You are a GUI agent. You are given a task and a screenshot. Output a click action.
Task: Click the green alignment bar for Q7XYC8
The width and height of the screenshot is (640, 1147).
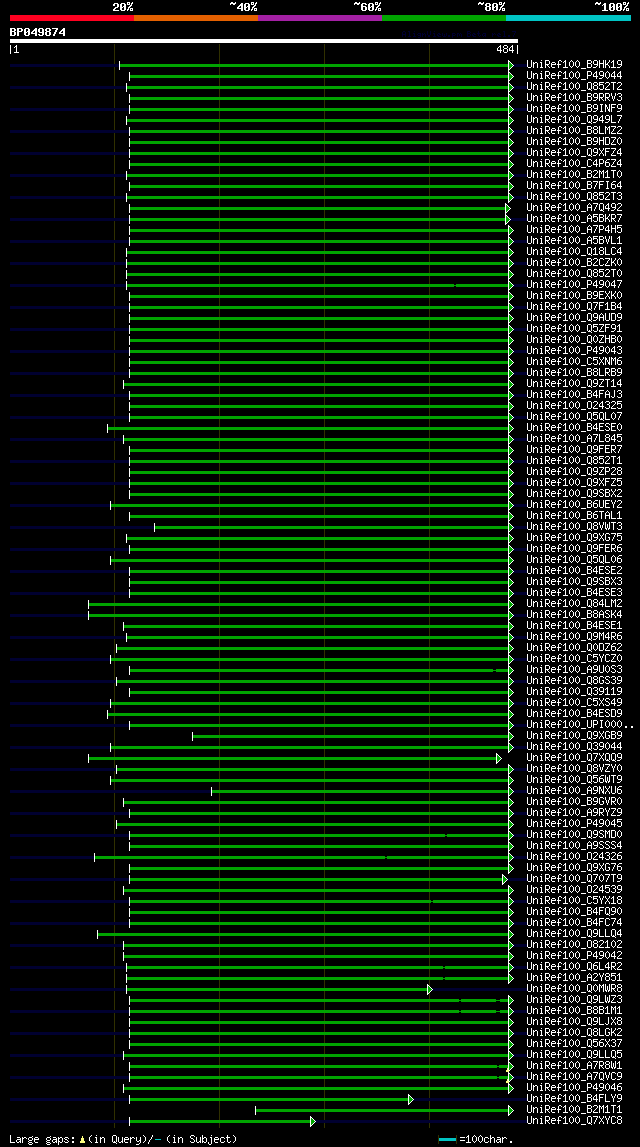point(222,1121)
